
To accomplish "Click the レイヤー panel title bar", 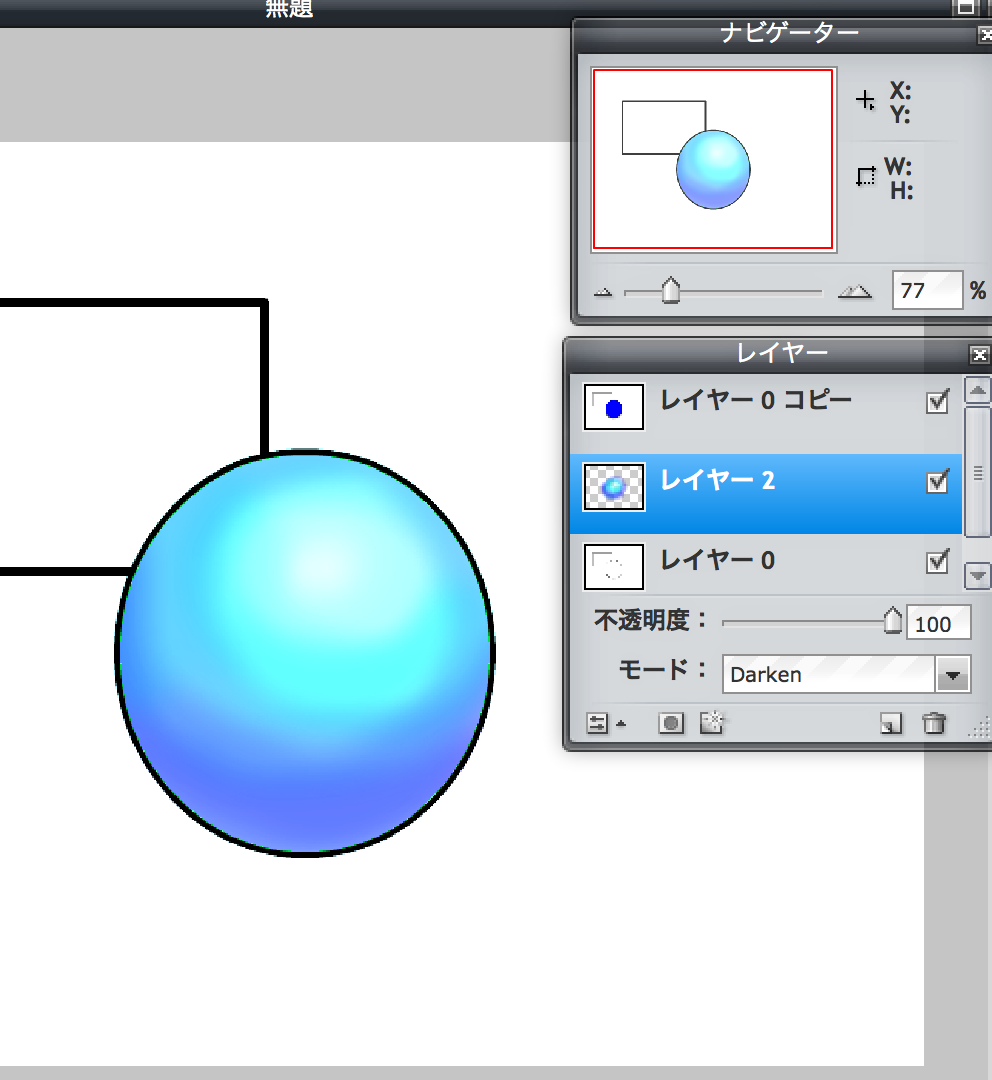I will click(778, 354).
